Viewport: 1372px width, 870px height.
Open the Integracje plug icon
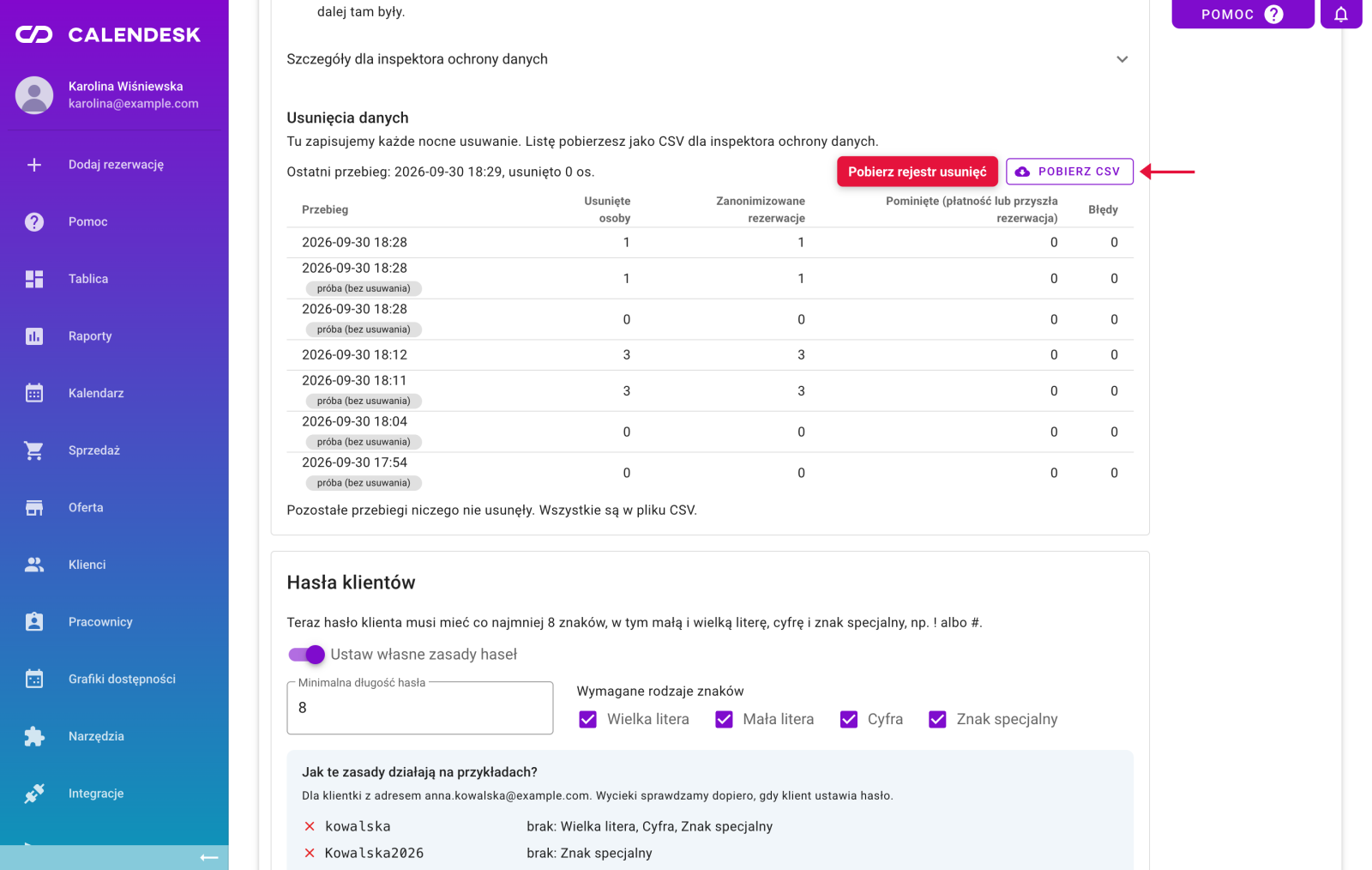tap(34, 794)
